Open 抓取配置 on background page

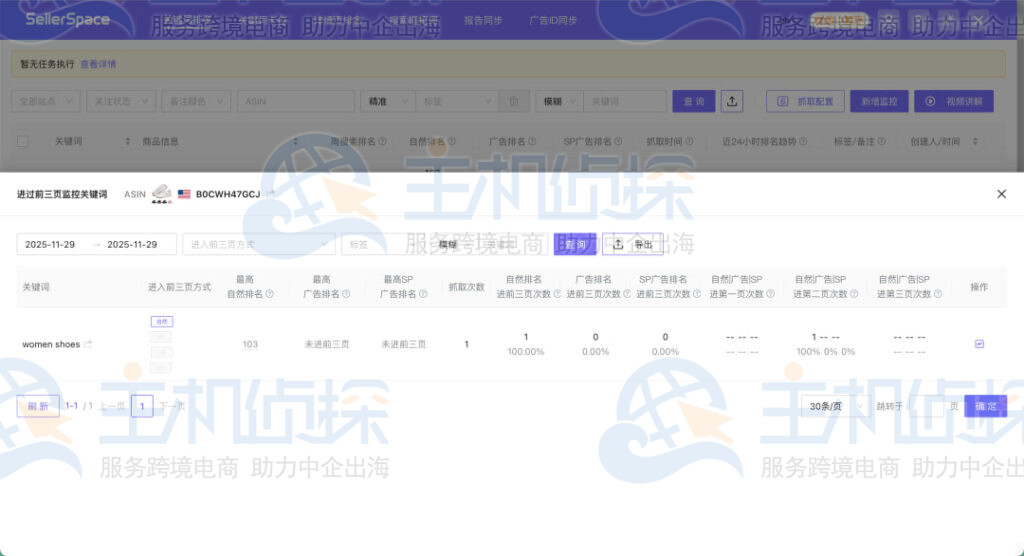click(805, 101)
